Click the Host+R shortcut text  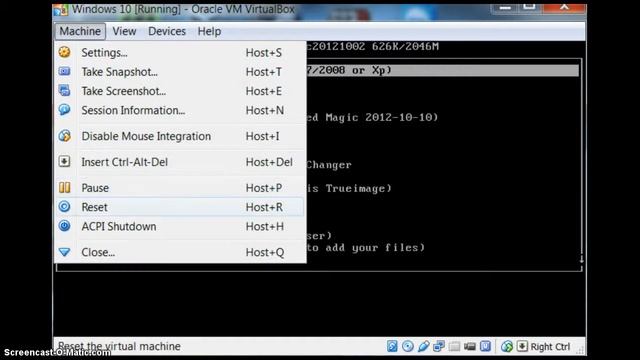point(264,207)
